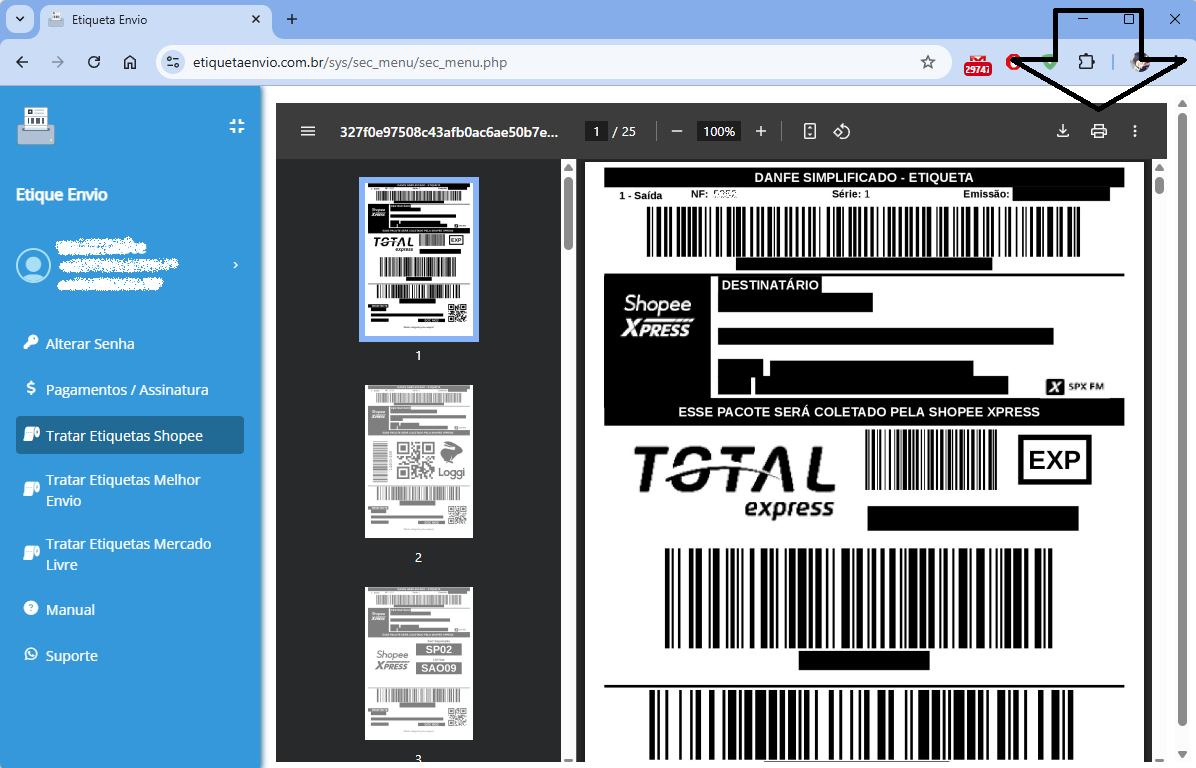The width and height of the screenshot is (1196, 768).
Task: Download the PDF with the download icon
Action: pos(1062,131)
